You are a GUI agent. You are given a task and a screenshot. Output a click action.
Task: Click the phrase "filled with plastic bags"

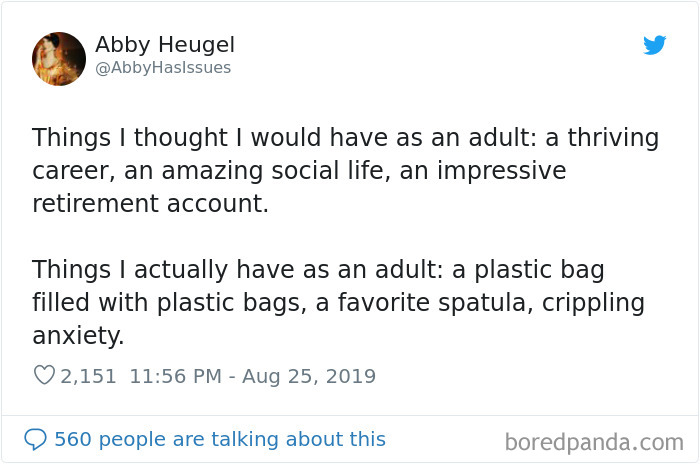click(161, 302)
